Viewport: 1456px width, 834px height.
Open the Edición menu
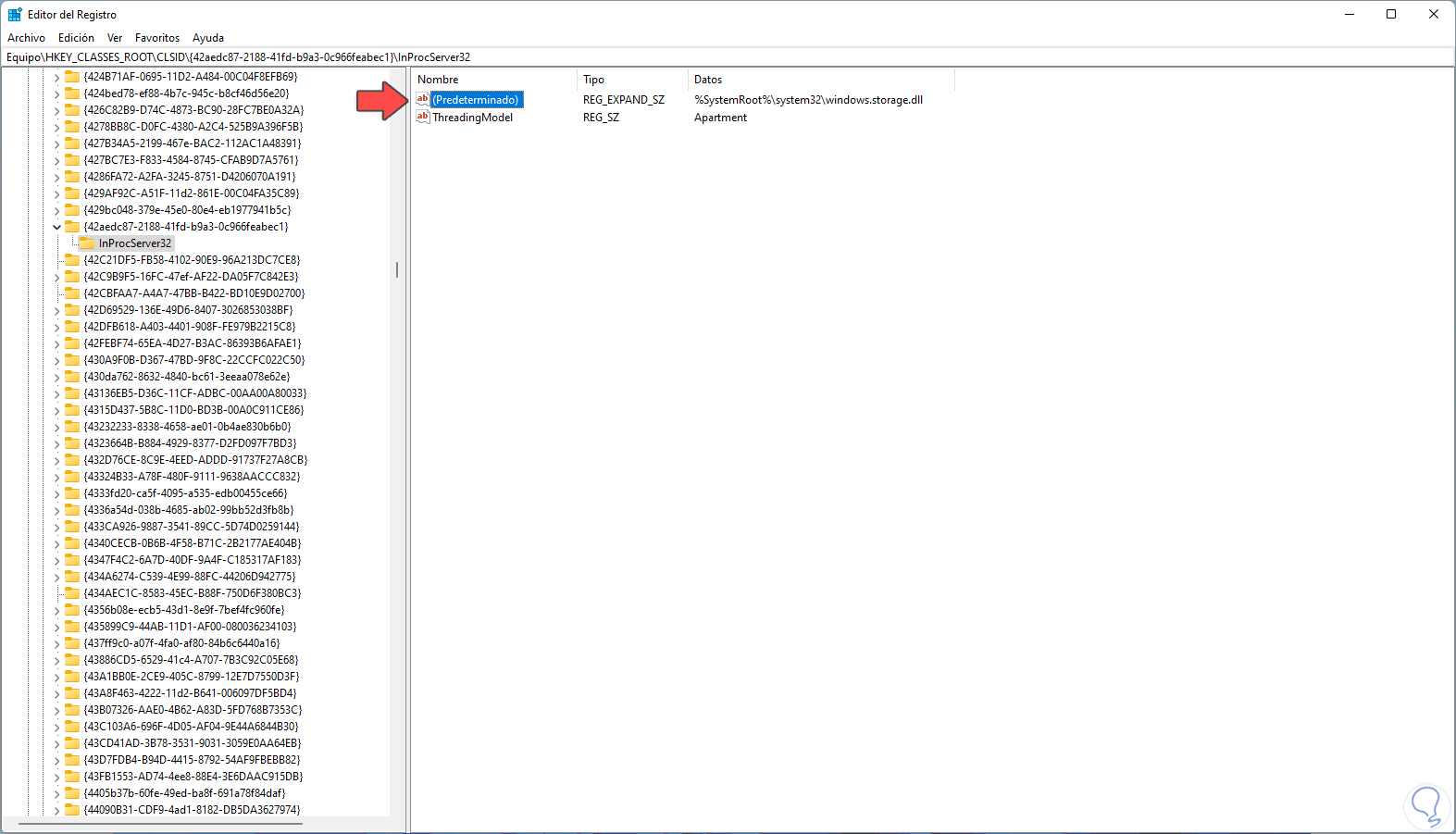[76, 38]
